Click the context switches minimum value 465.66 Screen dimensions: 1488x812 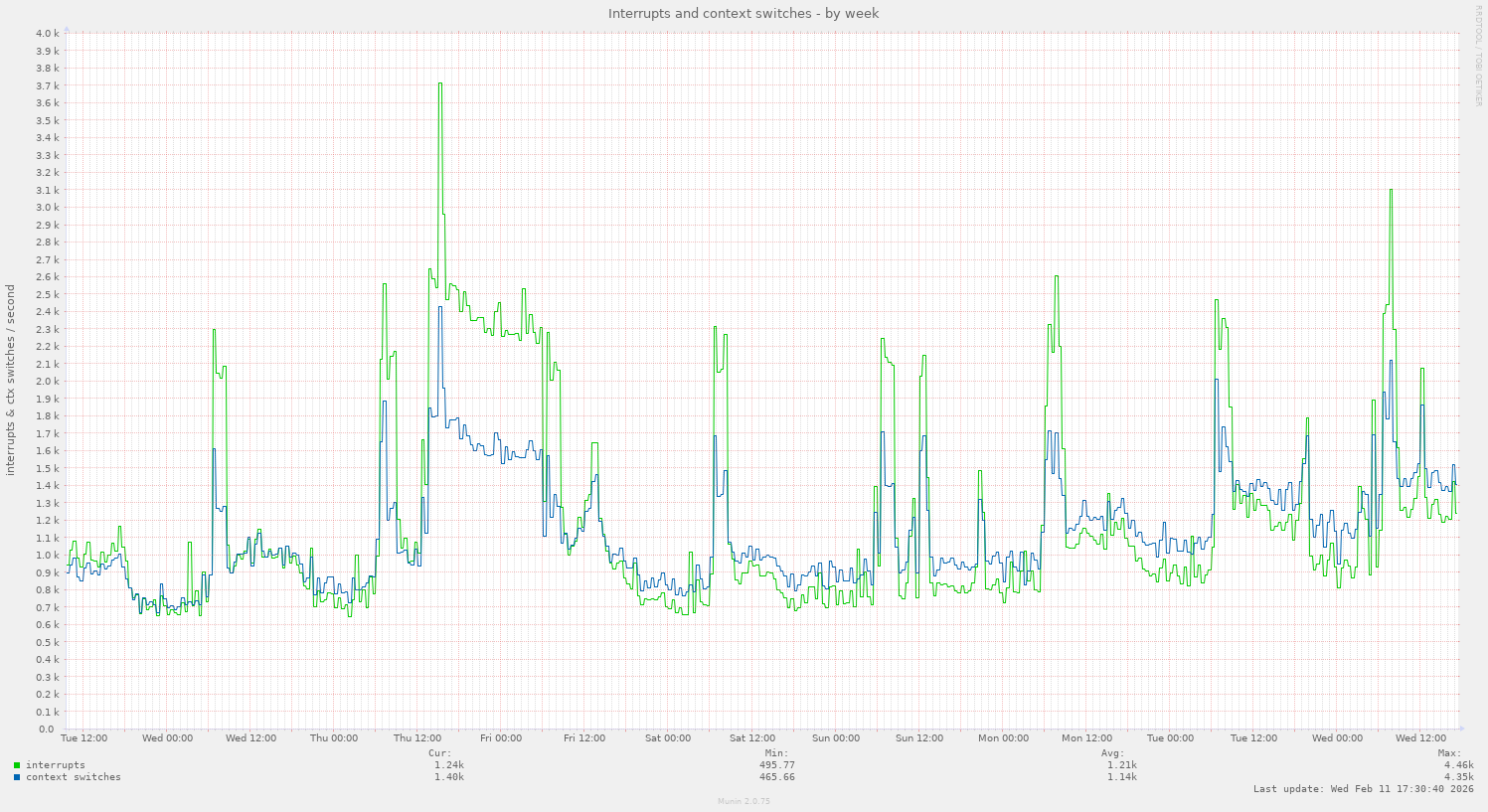[777, 777]
